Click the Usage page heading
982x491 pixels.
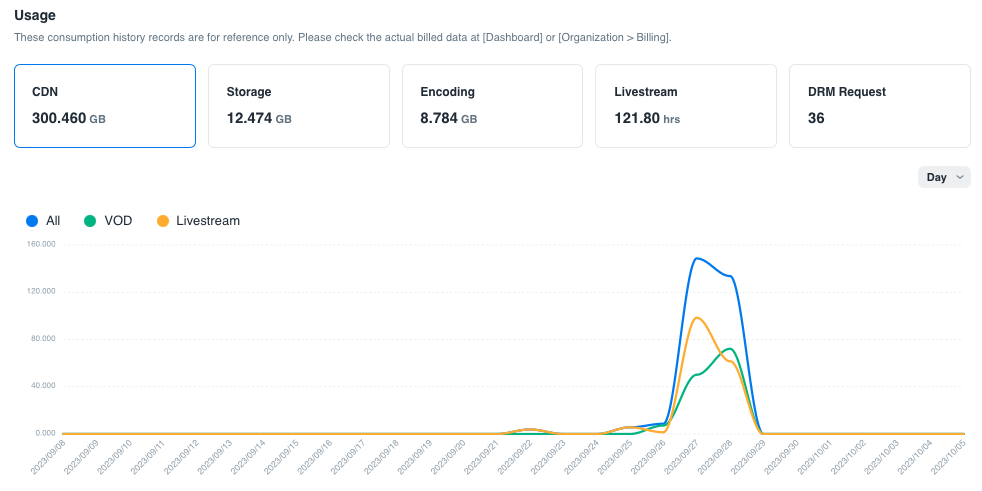click(x=35, y=15)
